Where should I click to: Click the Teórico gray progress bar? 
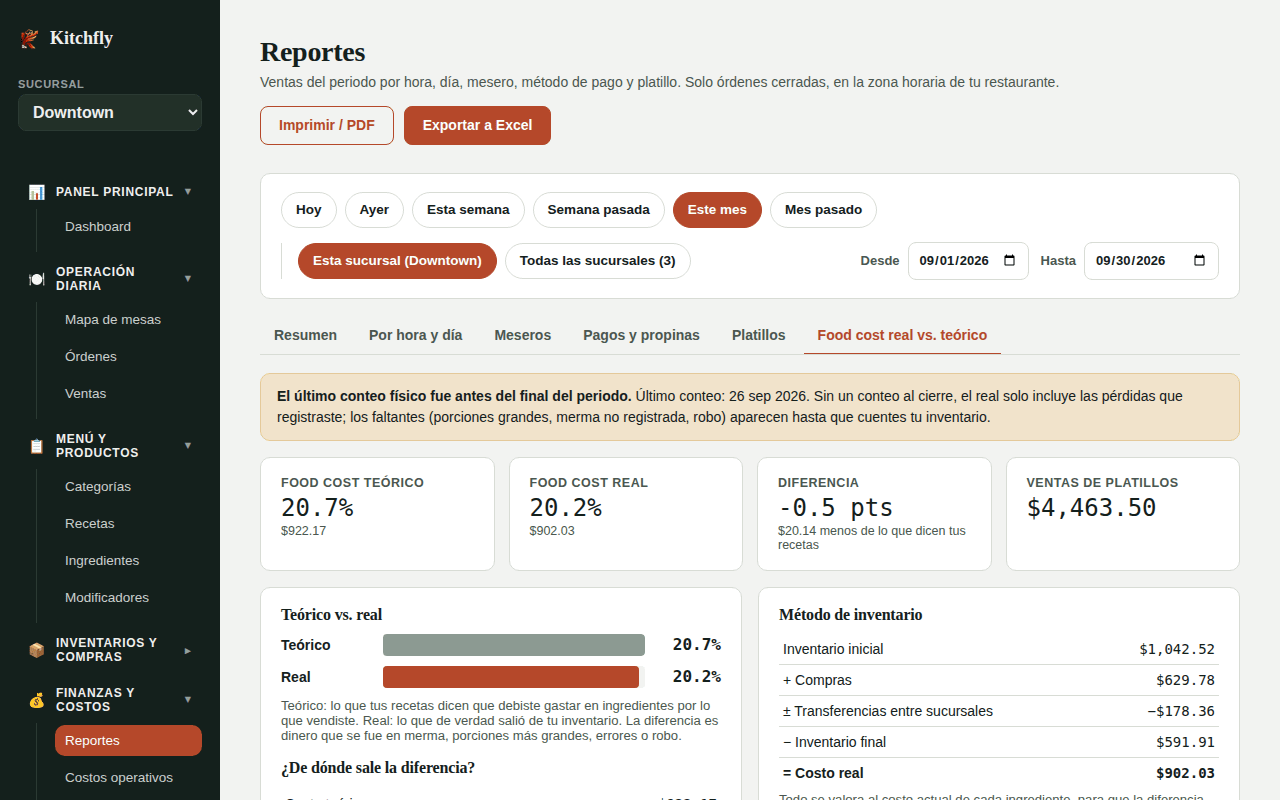tap(514, 645)
